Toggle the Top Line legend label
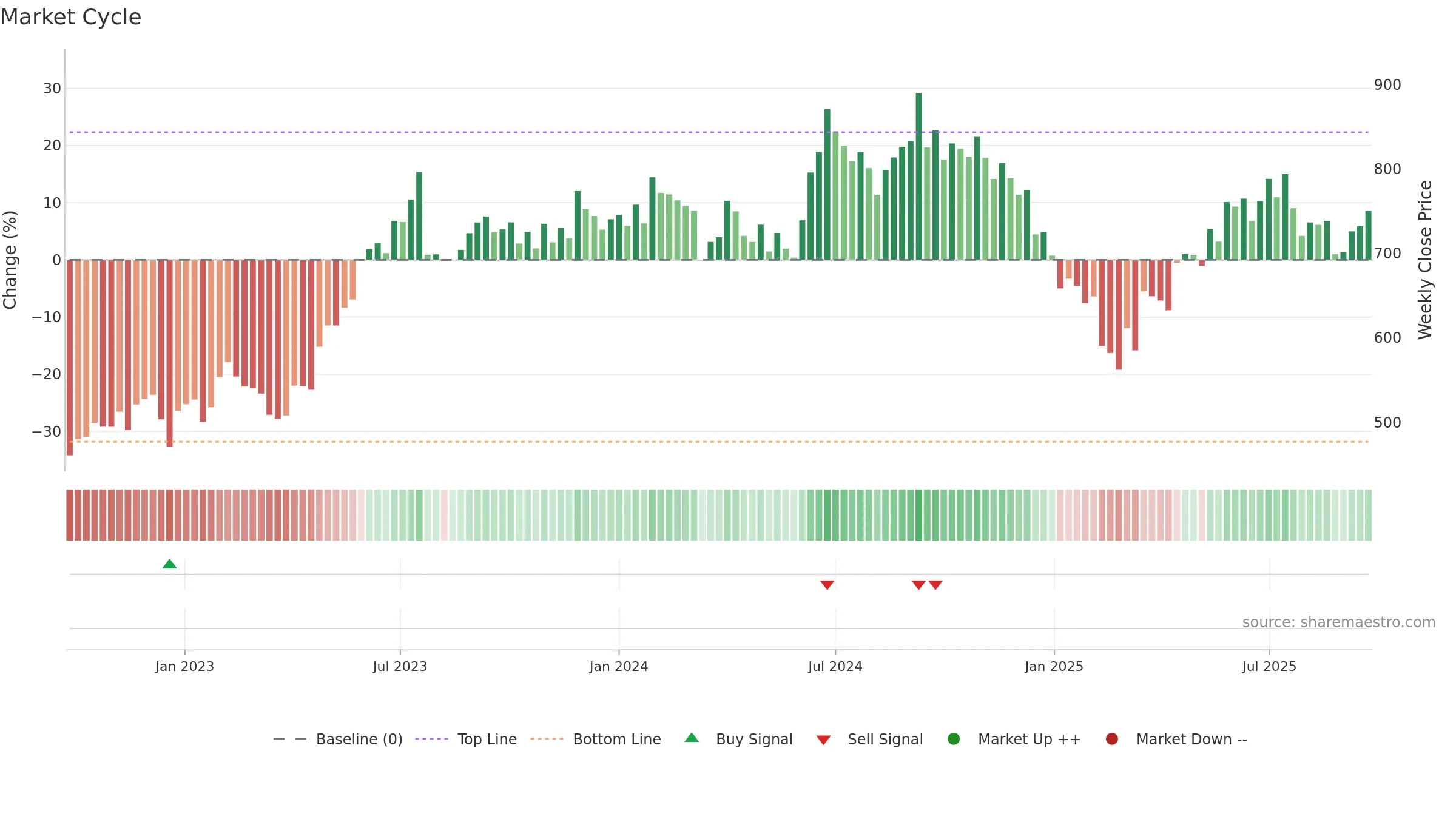 pyautogui.click(x=487, y=739)
